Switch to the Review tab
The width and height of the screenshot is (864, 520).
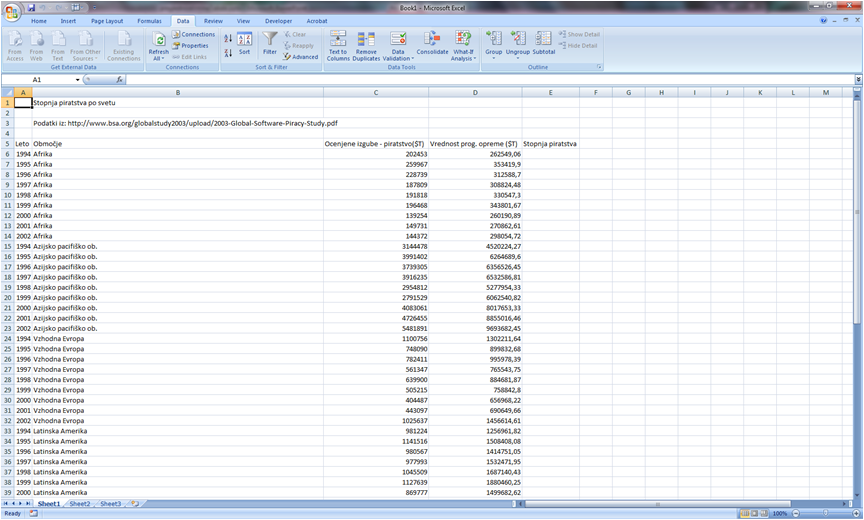pyautogui.click(x=213, y=21)
